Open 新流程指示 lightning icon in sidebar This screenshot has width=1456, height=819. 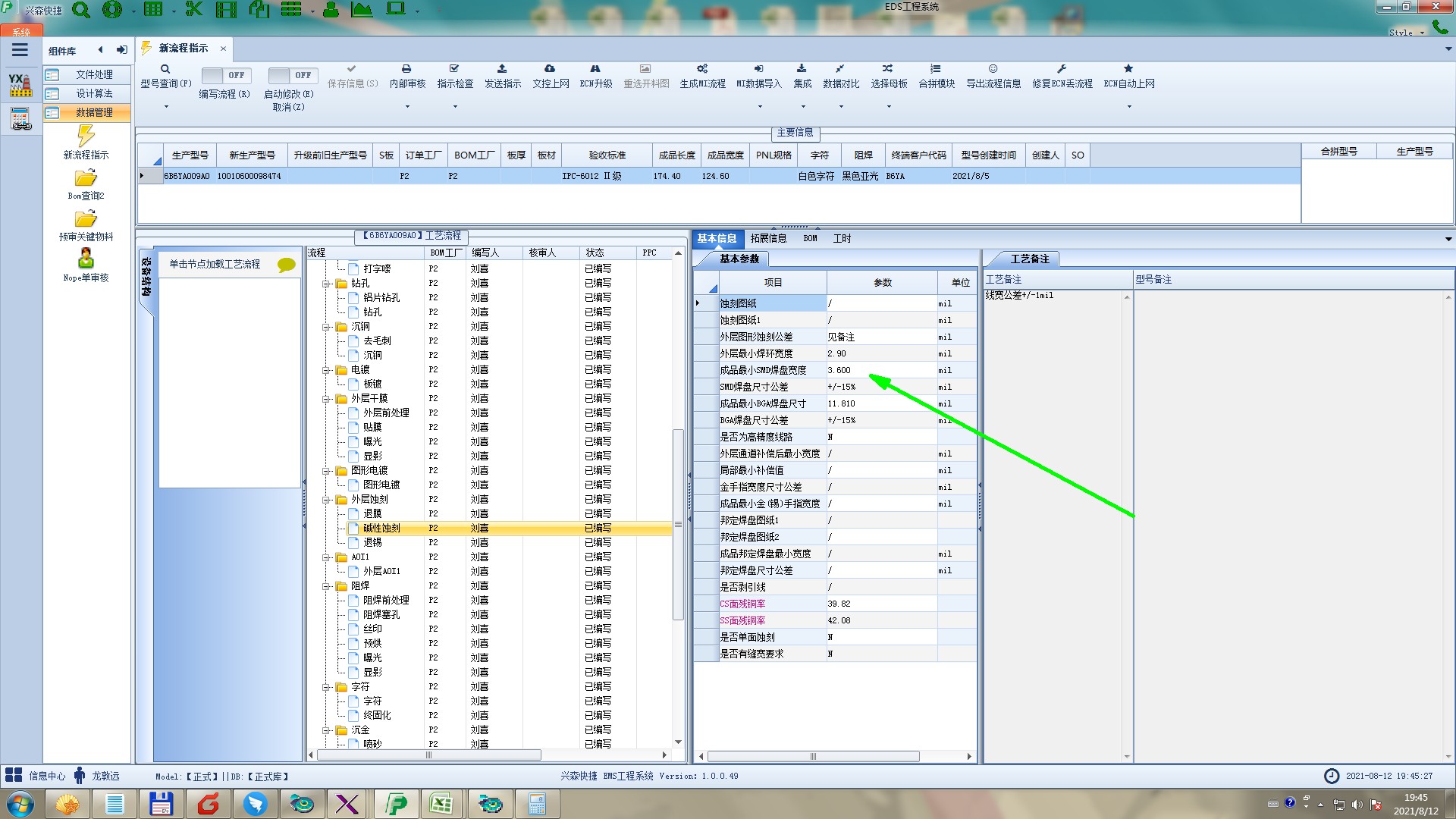(86, 136)
